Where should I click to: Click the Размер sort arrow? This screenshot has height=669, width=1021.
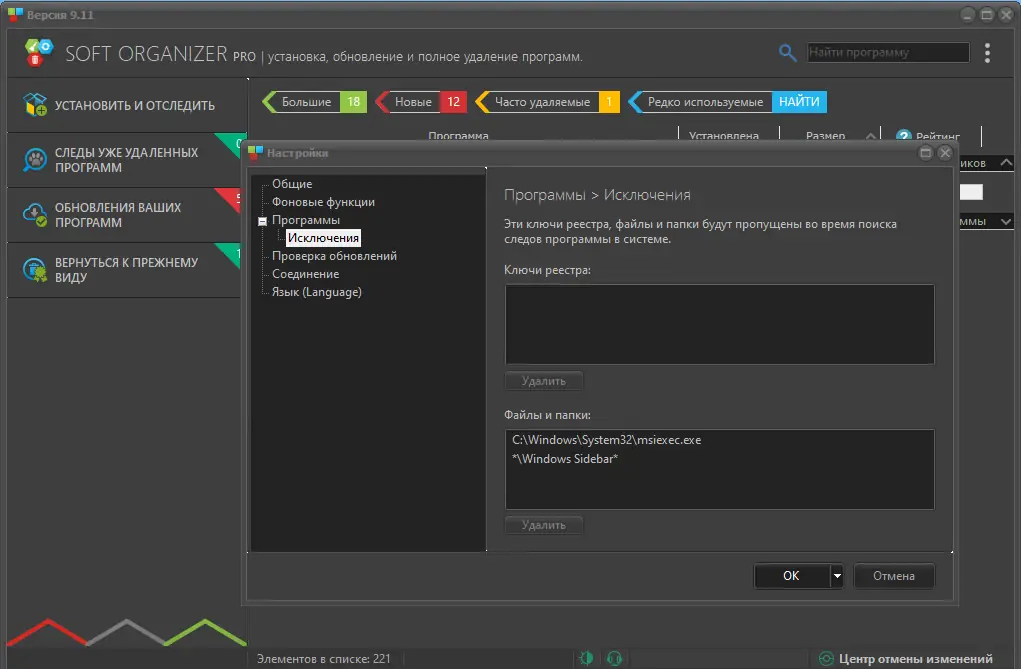point(870,136)
